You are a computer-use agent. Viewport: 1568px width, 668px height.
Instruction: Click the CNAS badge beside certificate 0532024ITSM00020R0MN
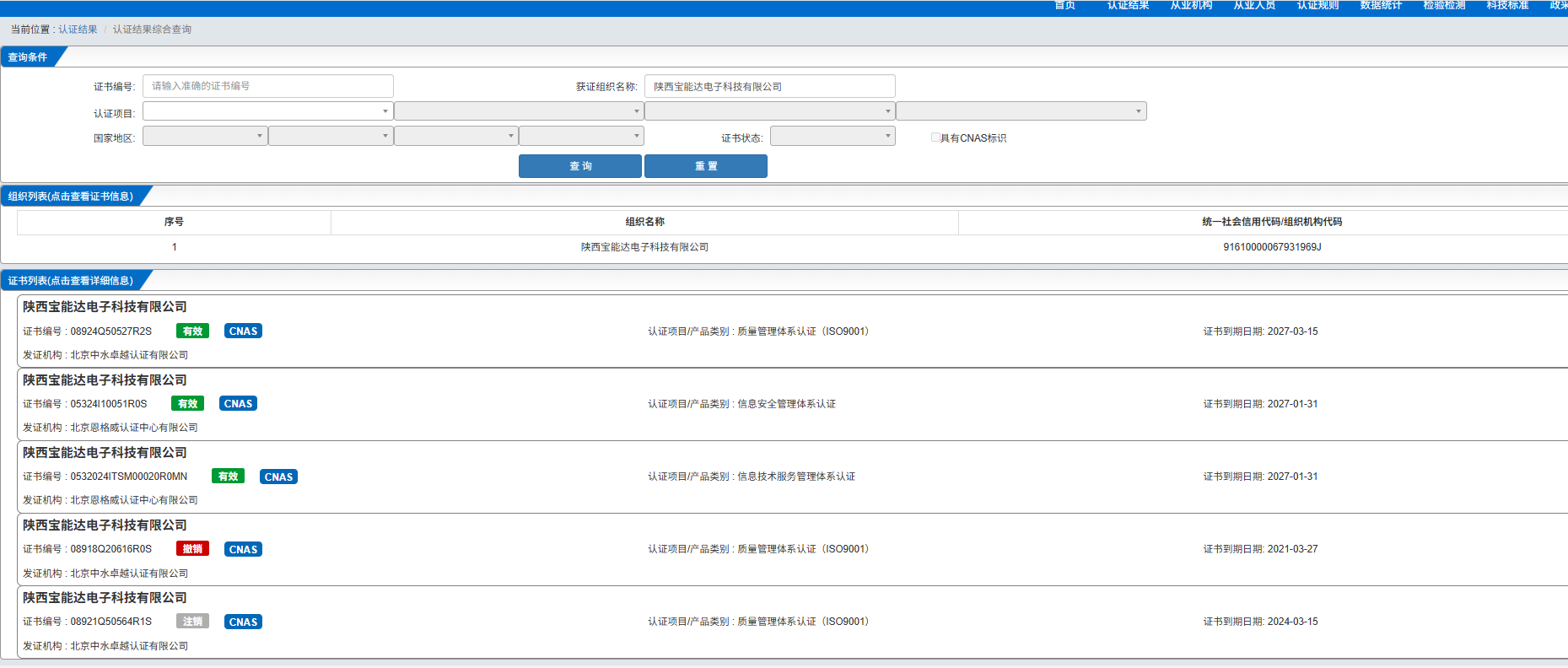coord(278,477)
